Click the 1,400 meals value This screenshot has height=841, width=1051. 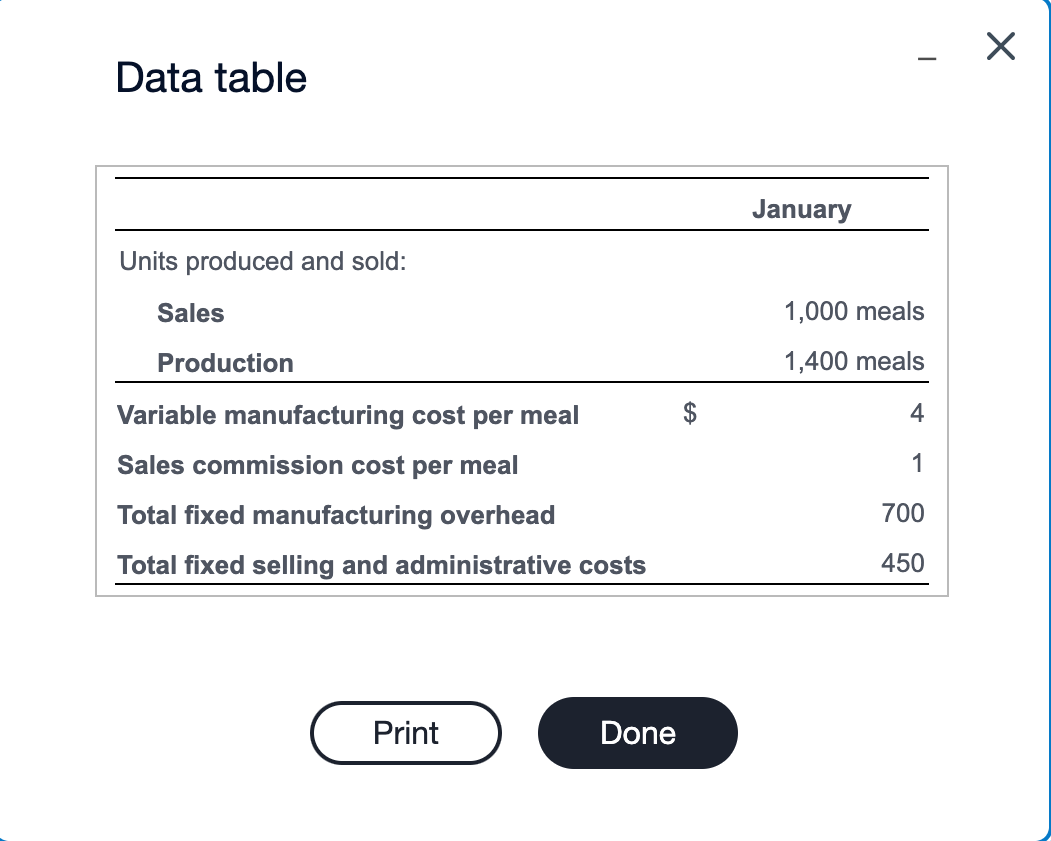tap(855, 361)
